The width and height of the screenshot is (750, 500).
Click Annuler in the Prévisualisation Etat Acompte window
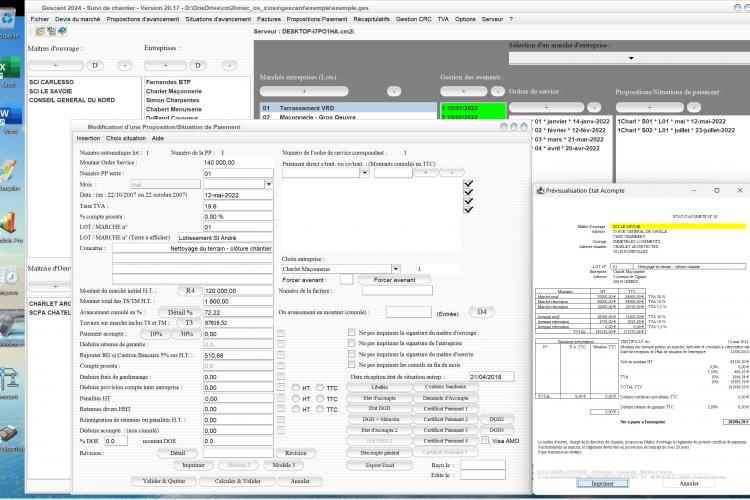(689, 483)
